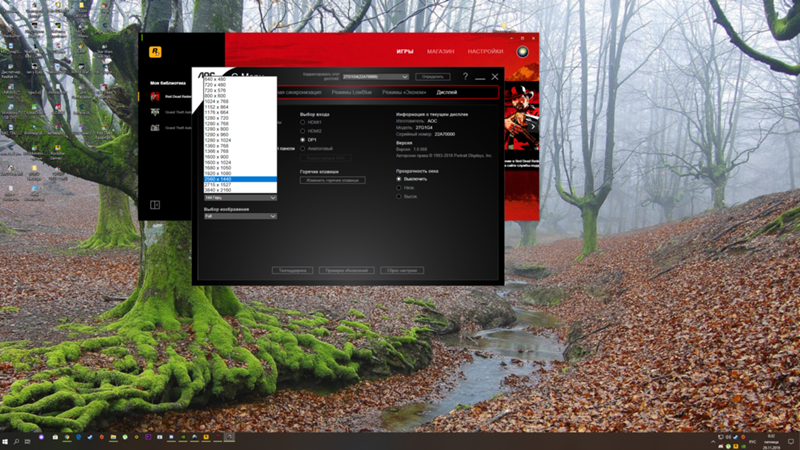The width and height of the screenshot is (800, 450).
Task: Open the 144 Герц refresh rate dropdown
Action: tap(240, 197)
